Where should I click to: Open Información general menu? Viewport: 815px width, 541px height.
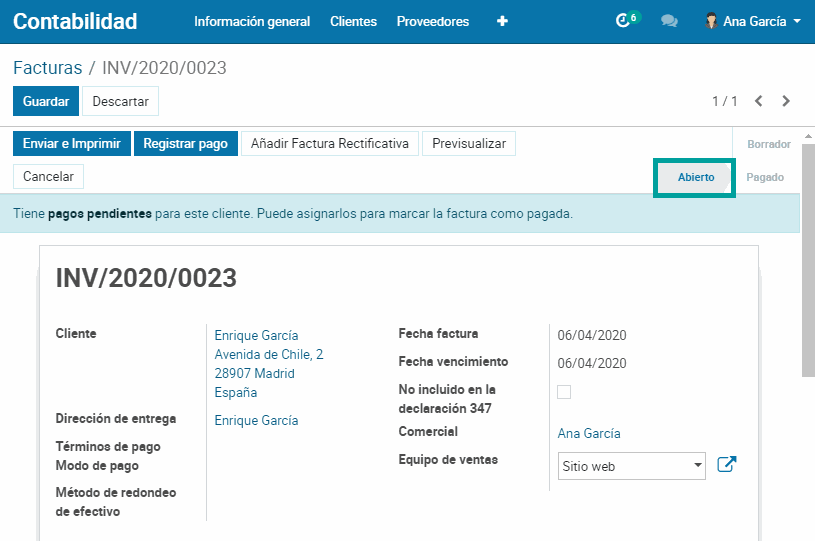252,21
